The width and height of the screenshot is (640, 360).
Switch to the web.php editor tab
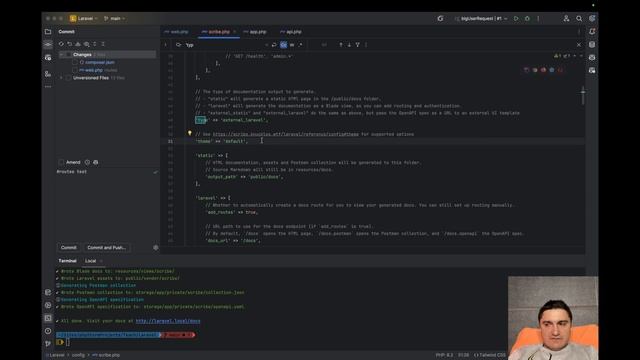point(176,32)
